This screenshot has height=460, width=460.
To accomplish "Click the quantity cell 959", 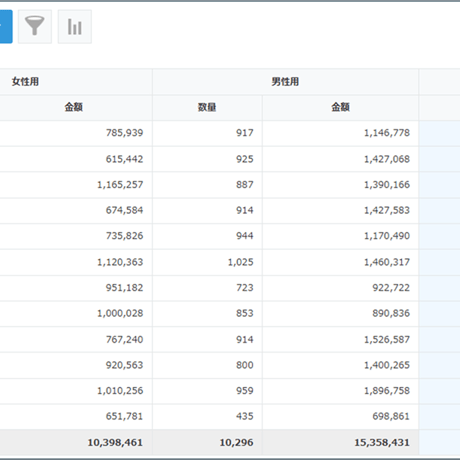I will point(207,391).
